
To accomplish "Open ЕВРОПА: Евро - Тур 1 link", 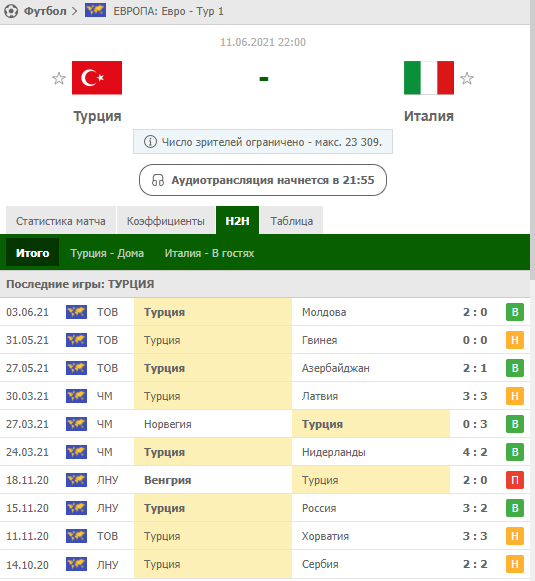I will point(169,11).
